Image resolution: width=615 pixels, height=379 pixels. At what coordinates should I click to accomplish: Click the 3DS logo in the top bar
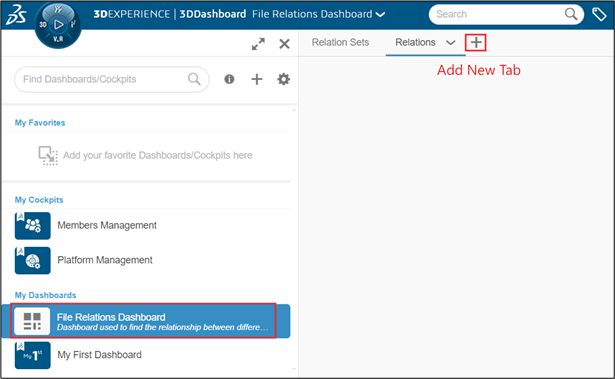16,15
